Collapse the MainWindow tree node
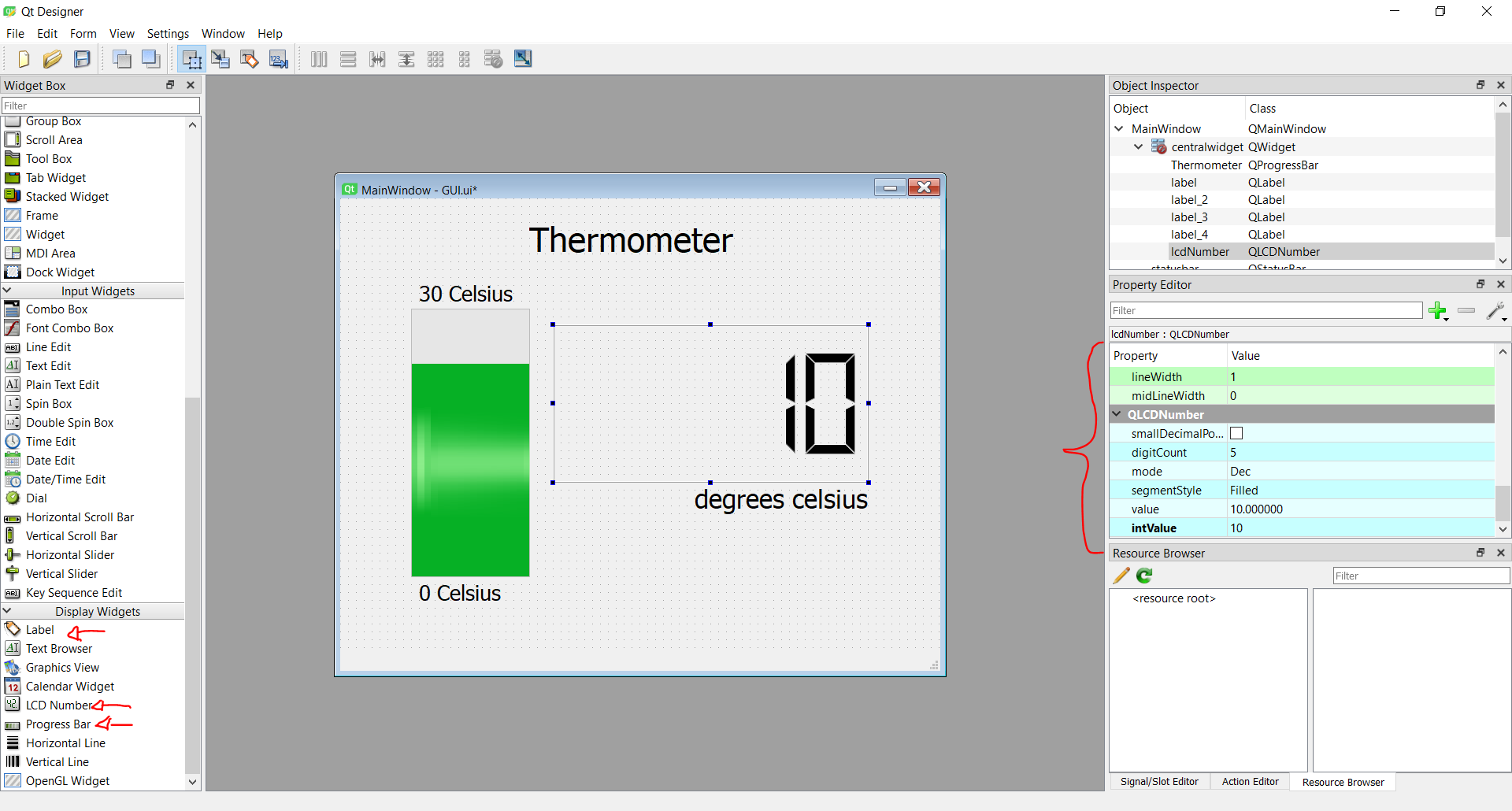The width and height of the screenshot is (1512, 811). pos(1119,128)
